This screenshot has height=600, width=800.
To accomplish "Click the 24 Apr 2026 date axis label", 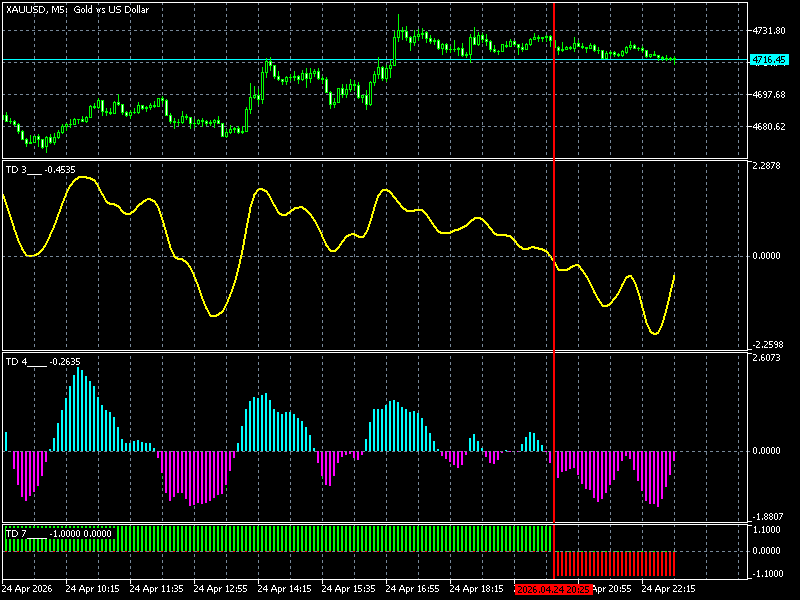I will coord(27,589).
